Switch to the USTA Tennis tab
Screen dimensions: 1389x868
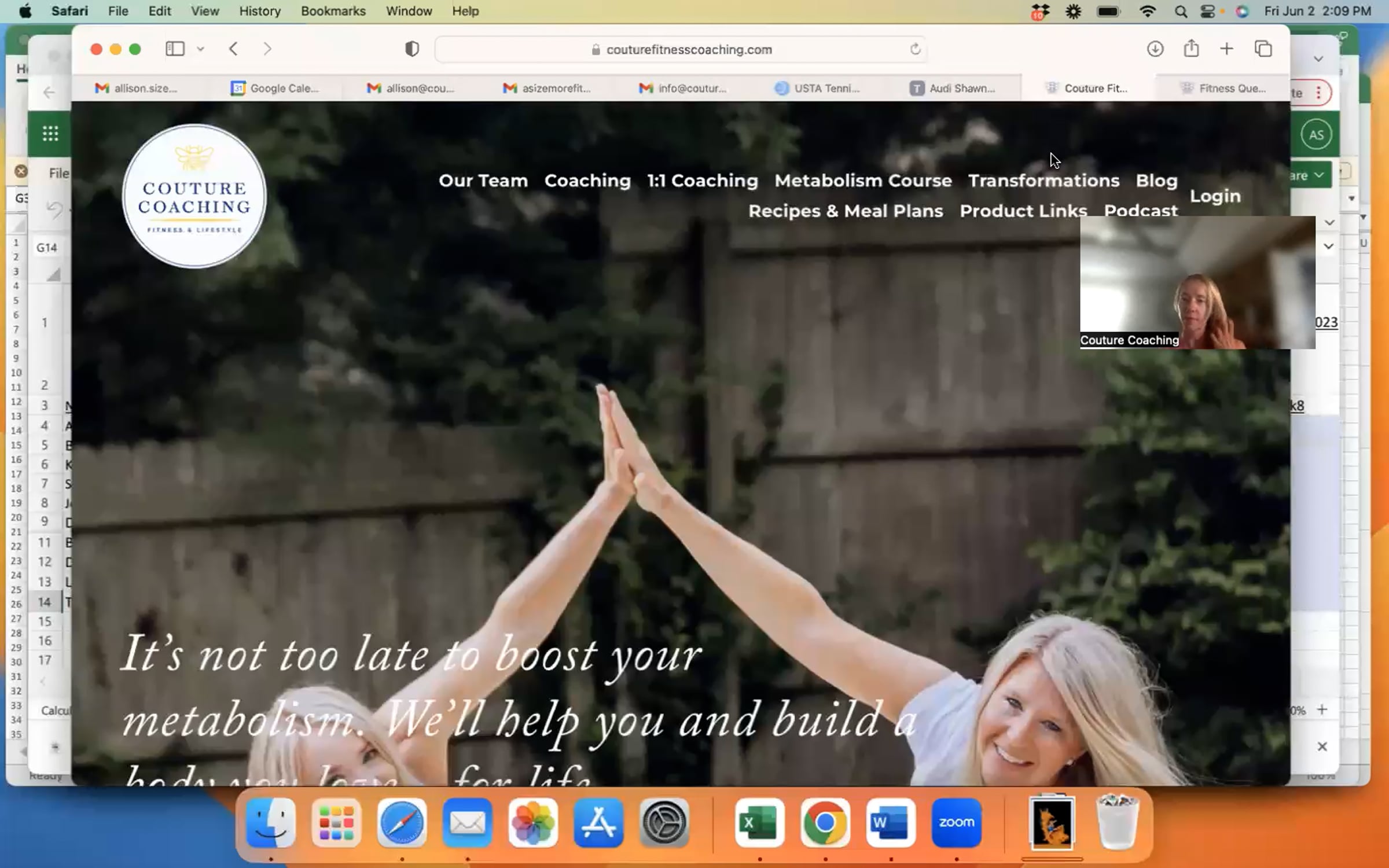tap(817, 88)
